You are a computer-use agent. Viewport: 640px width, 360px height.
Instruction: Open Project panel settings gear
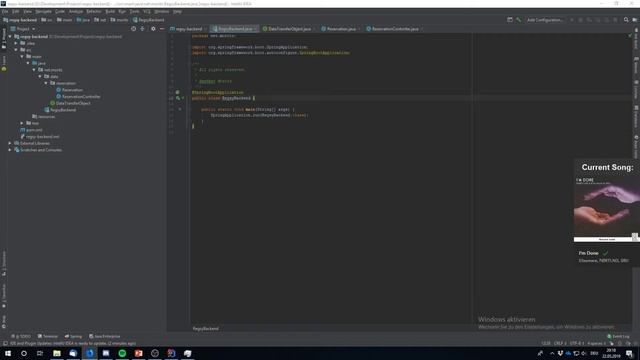tap(153, 29)
